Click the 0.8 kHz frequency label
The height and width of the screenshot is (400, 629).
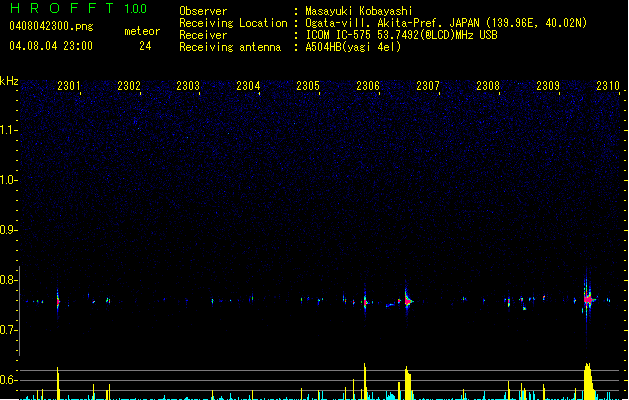(8, 280)
